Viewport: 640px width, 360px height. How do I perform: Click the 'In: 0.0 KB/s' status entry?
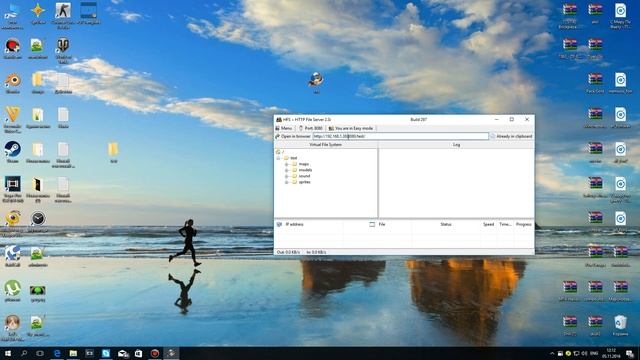tap(316, 252)
